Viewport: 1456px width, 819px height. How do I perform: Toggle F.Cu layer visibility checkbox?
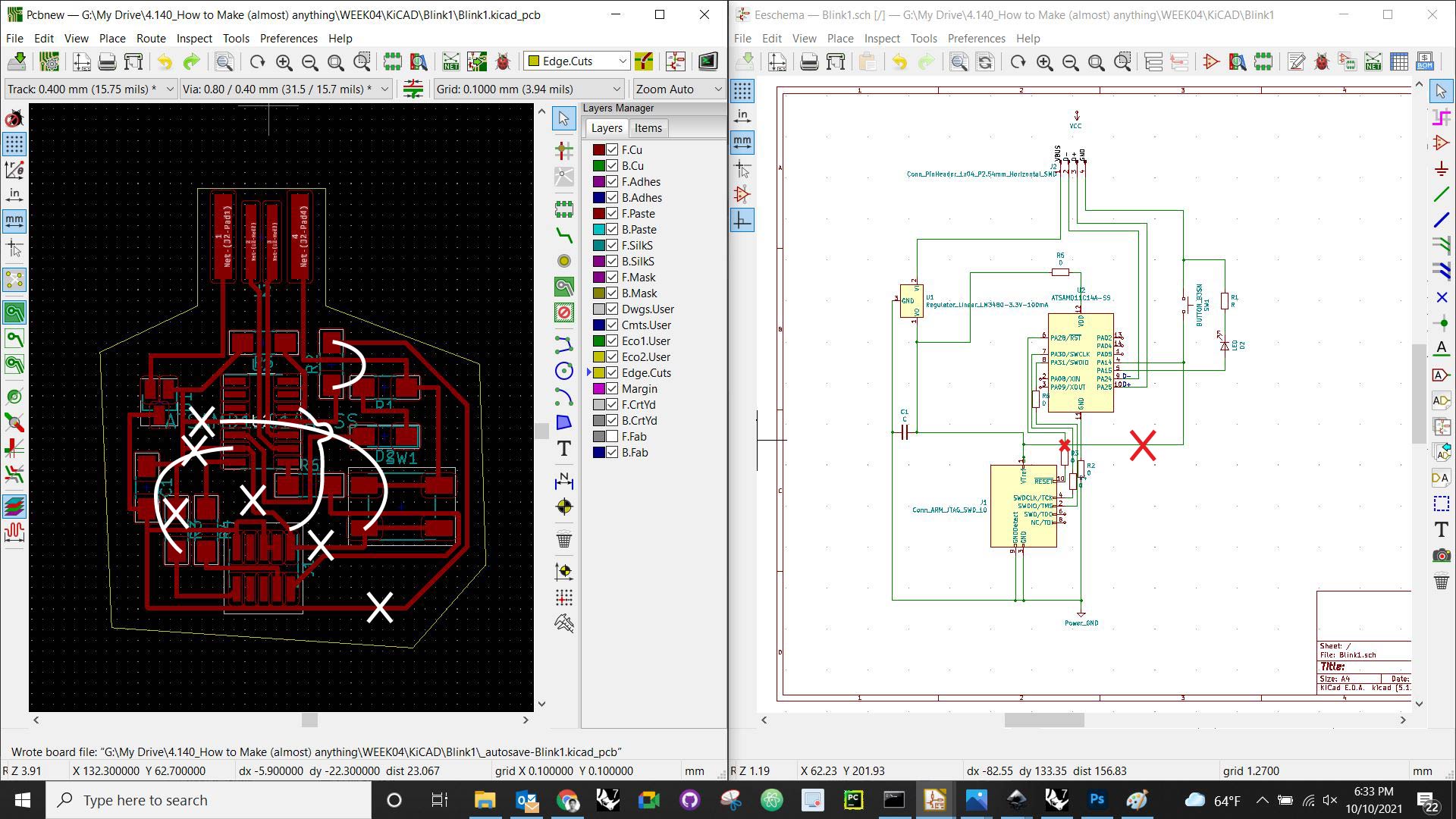(612, 149)
